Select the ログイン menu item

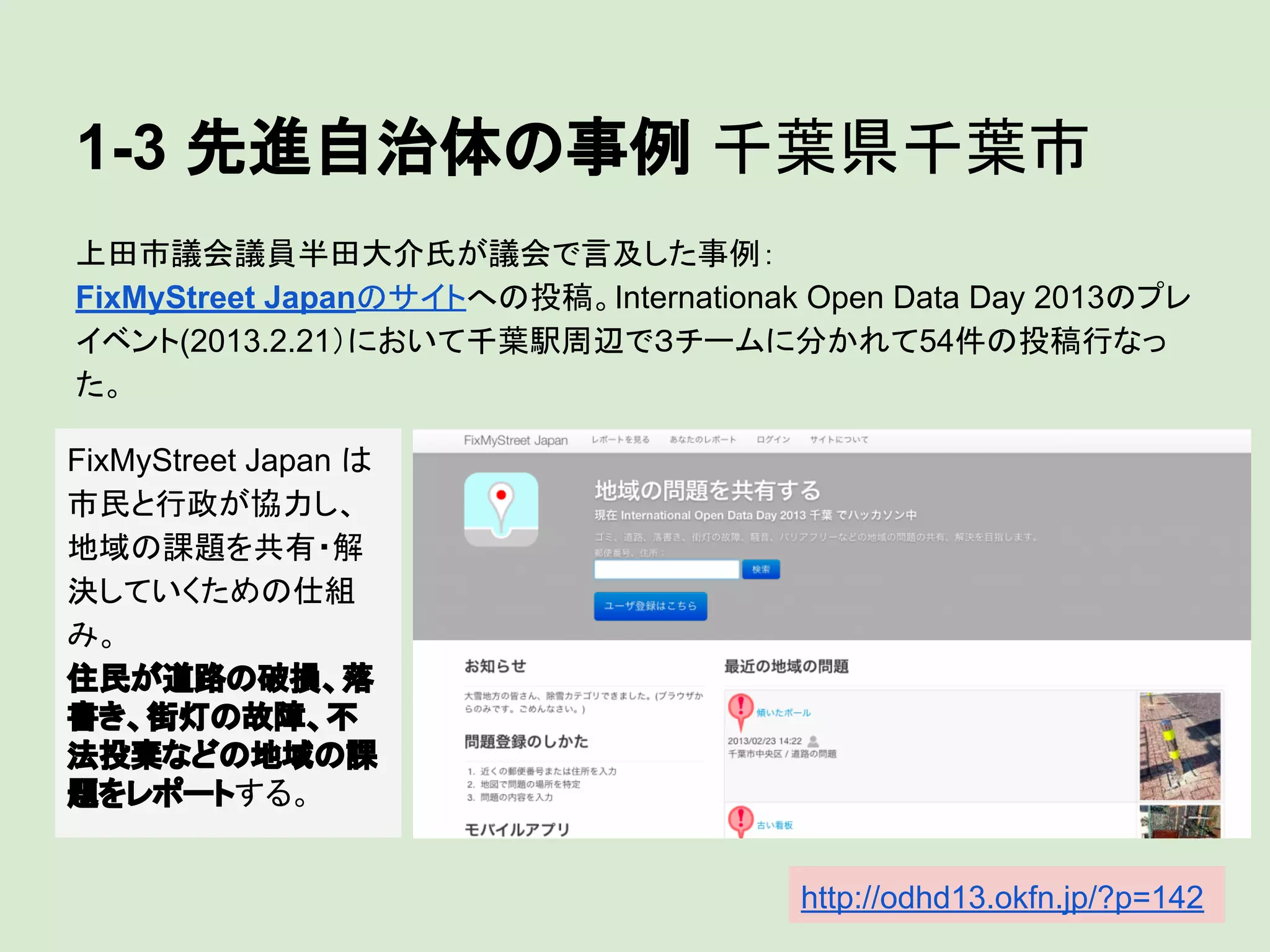pyautogui.click(x=773, y=439)
